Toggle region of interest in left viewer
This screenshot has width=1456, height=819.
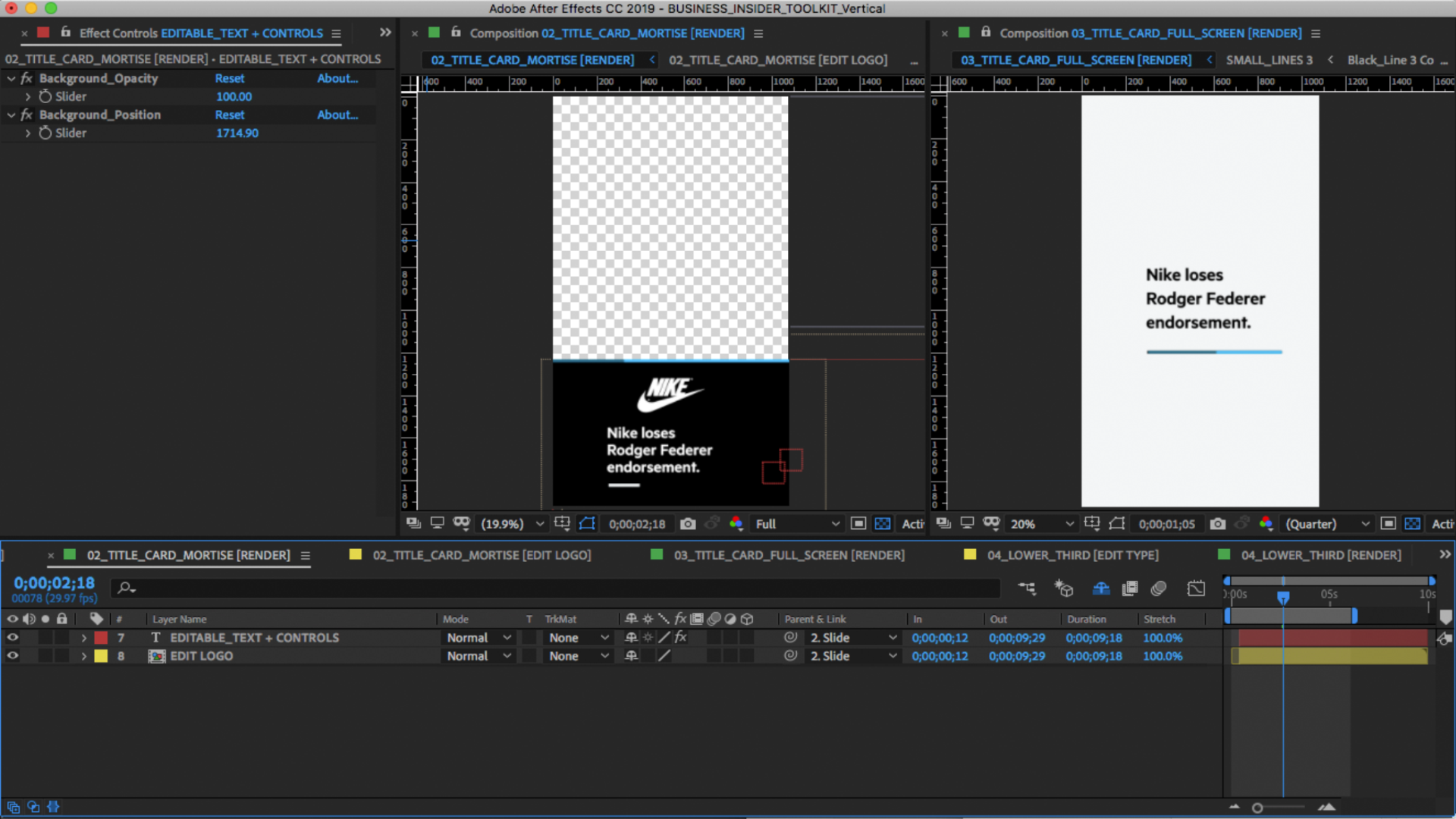pos(858,523)
